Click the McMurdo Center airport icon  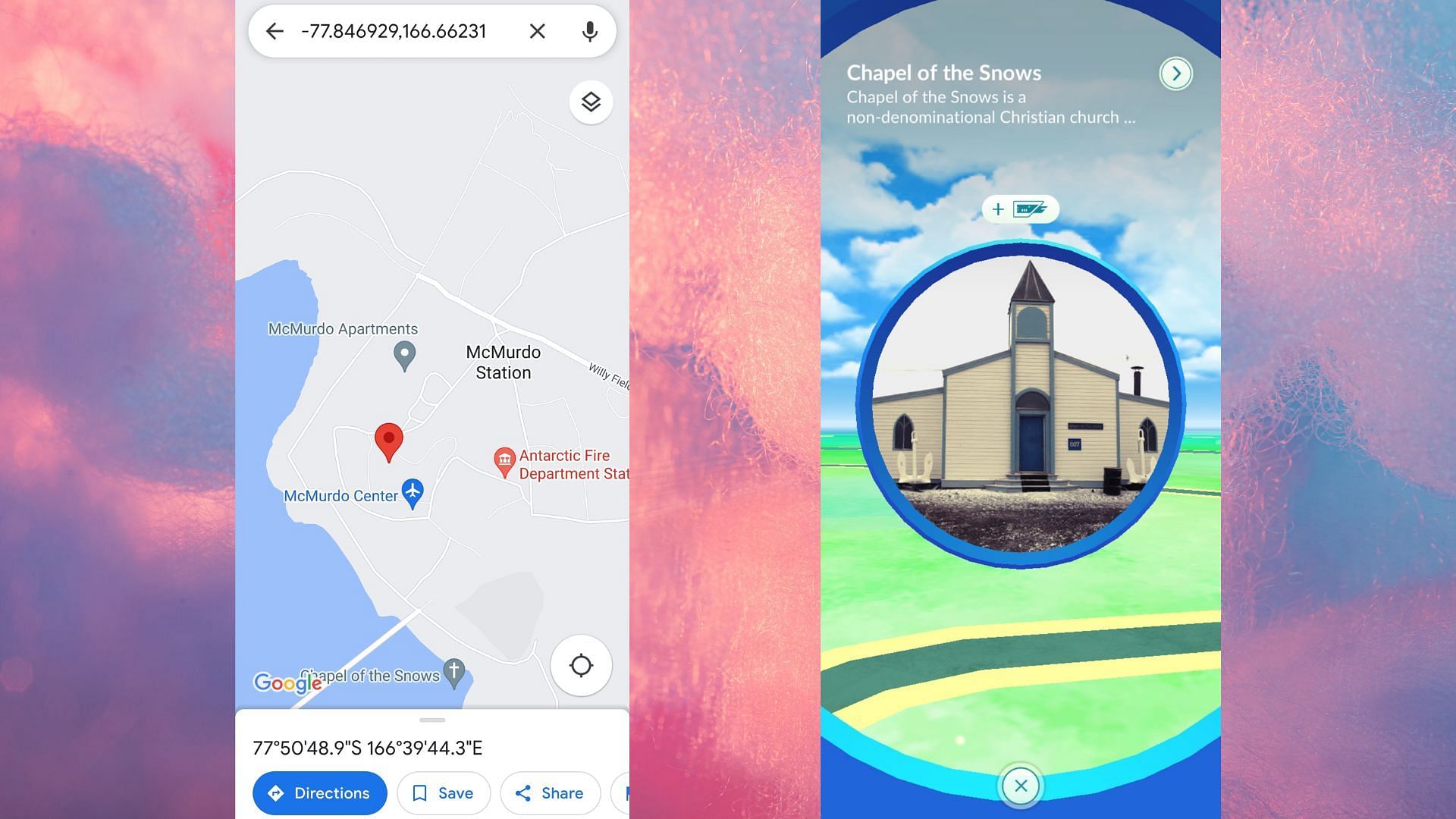pos(412,491)
